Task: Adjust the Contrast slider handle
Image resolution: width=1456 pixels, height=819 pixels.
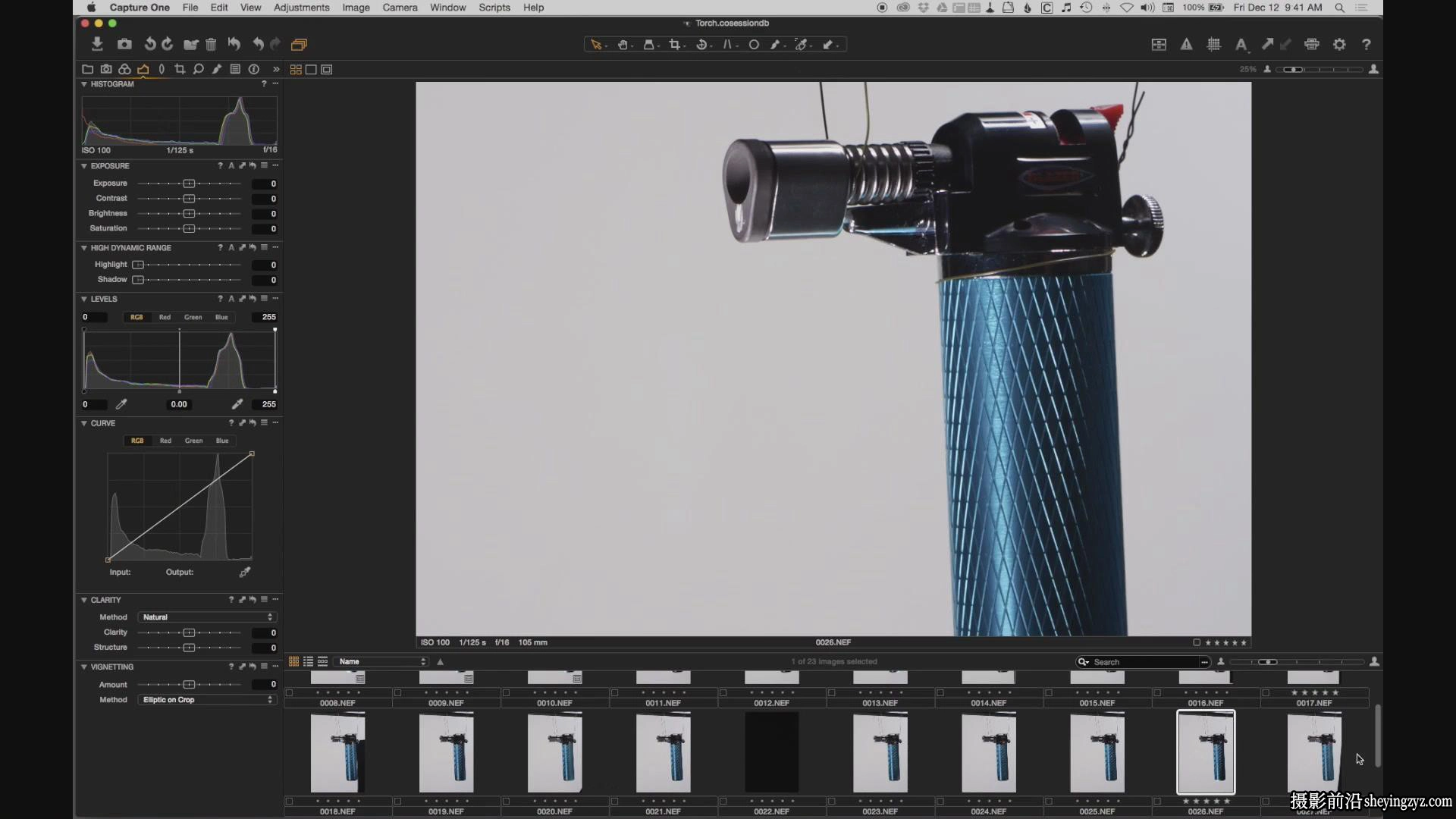Action: coord(189,199)
